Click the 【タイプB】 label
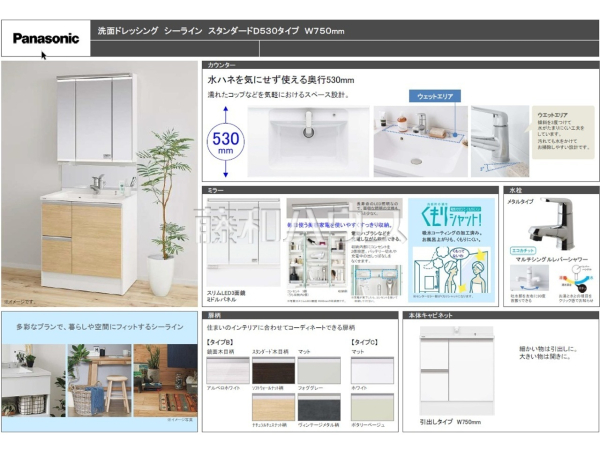This screenshot has height=450, width=600. tap(220, 342)
